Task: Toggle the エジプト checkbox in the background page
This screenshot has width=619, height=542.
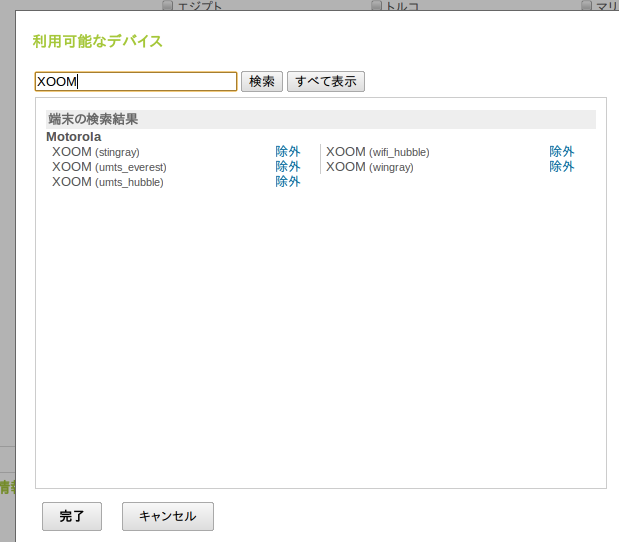Action: (x=168, y=5)
